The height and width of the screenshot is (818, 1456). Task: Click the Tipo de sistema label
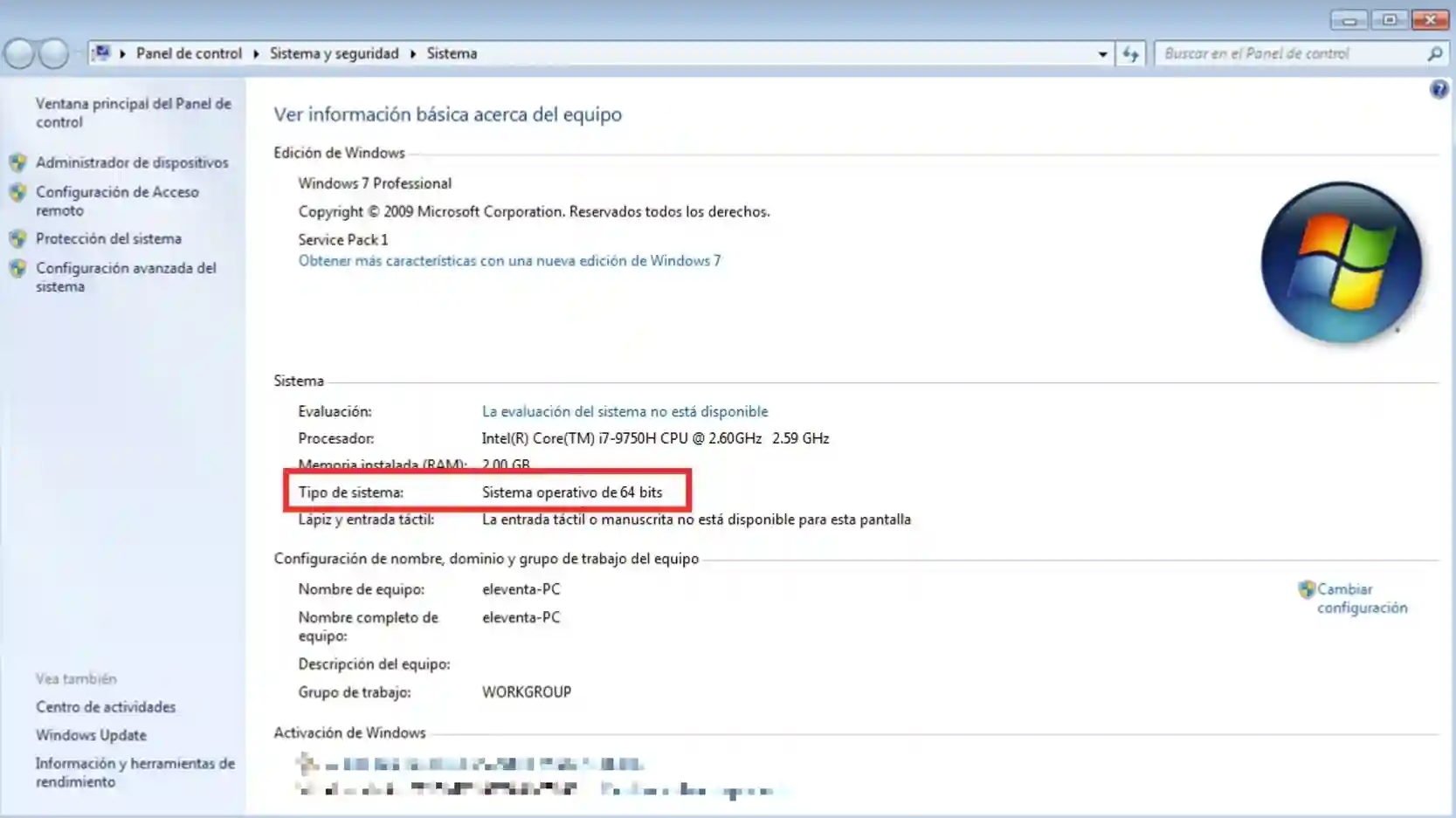tap(351, 492)
